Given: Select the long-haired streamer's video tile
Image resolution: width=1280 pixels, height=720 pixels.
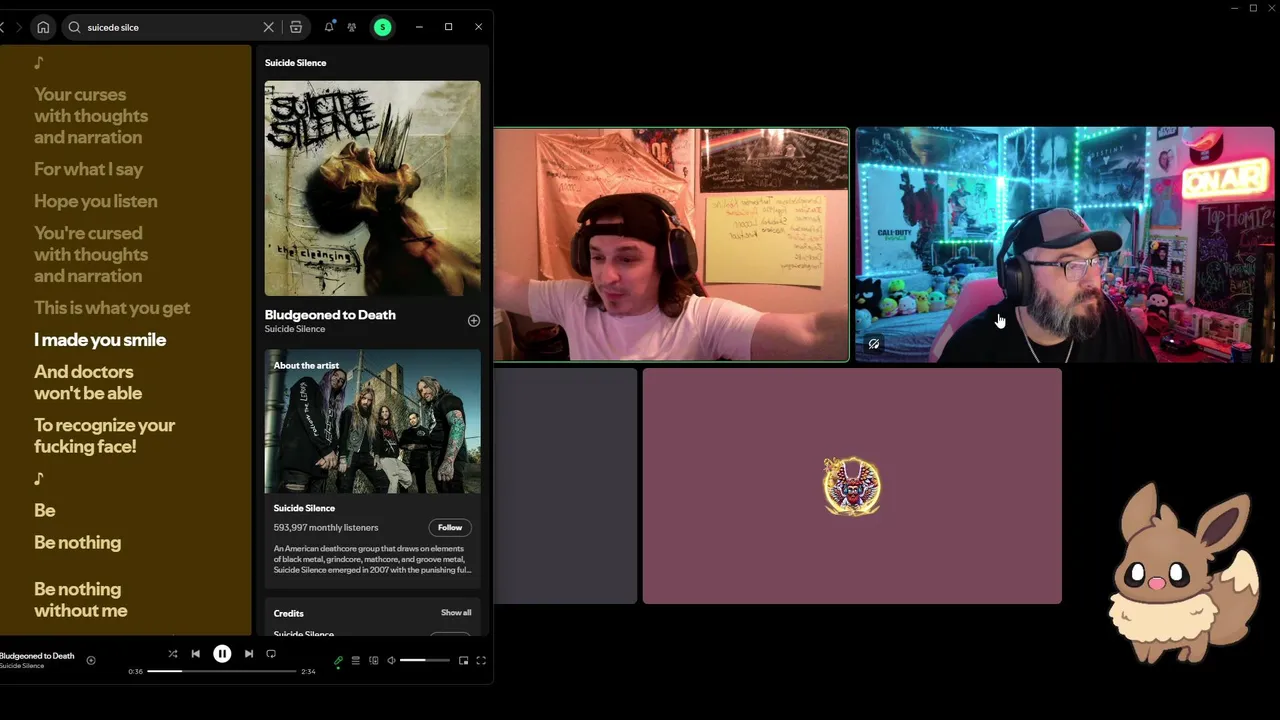Looking at the screenshot, I should (x=671, y=244).
